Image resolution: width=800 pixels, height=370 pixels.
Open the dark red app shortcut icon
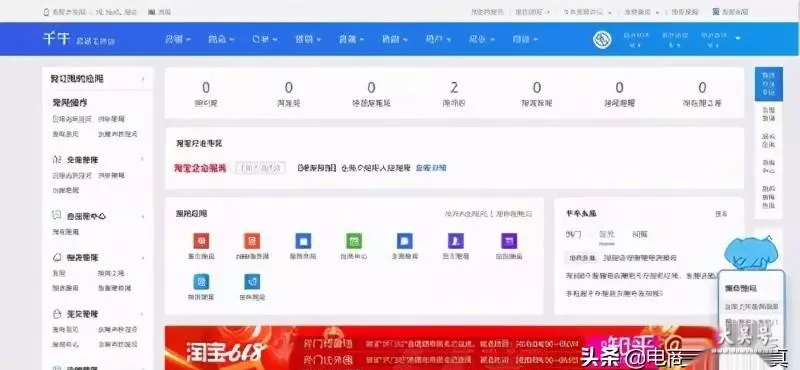201,241
